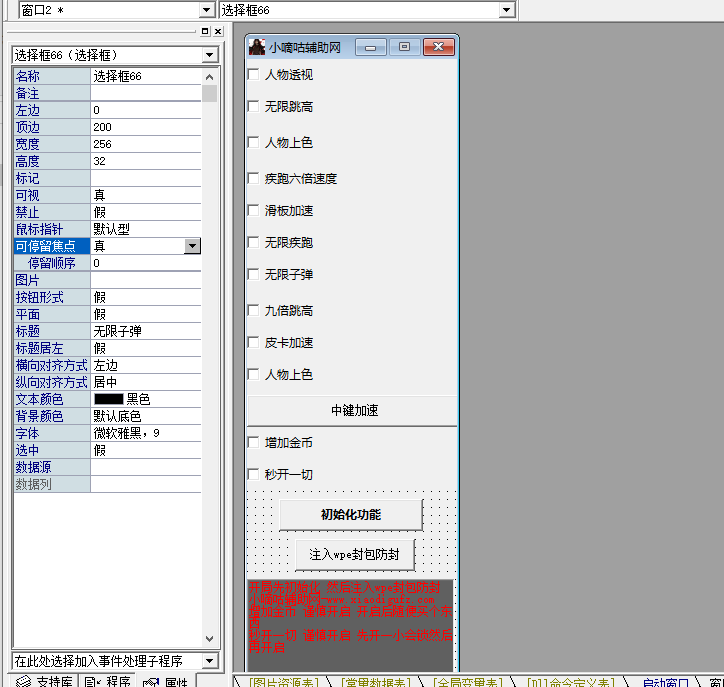Viewport: 724px width, 687px height.
Task: Expand the 可停留焦点 value dropdown arrow
Action: tap(192, 246)
